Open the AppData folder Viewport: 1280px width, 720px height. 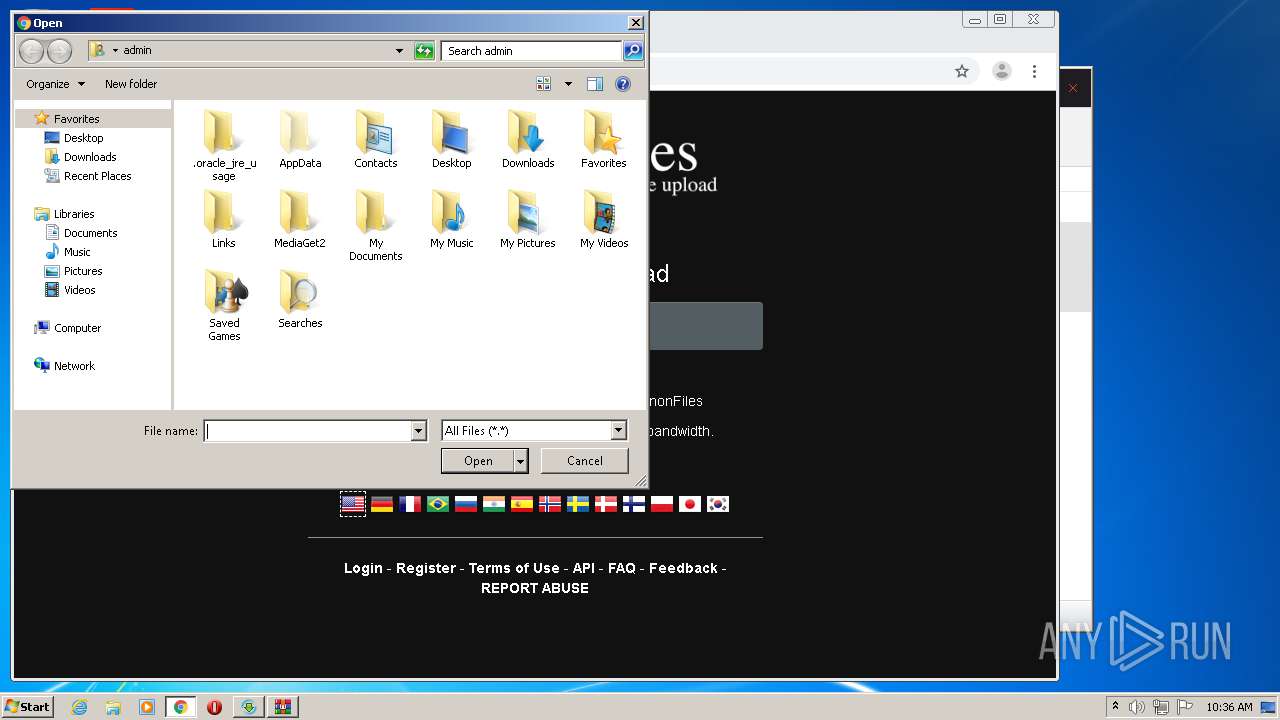pos(300,139)
